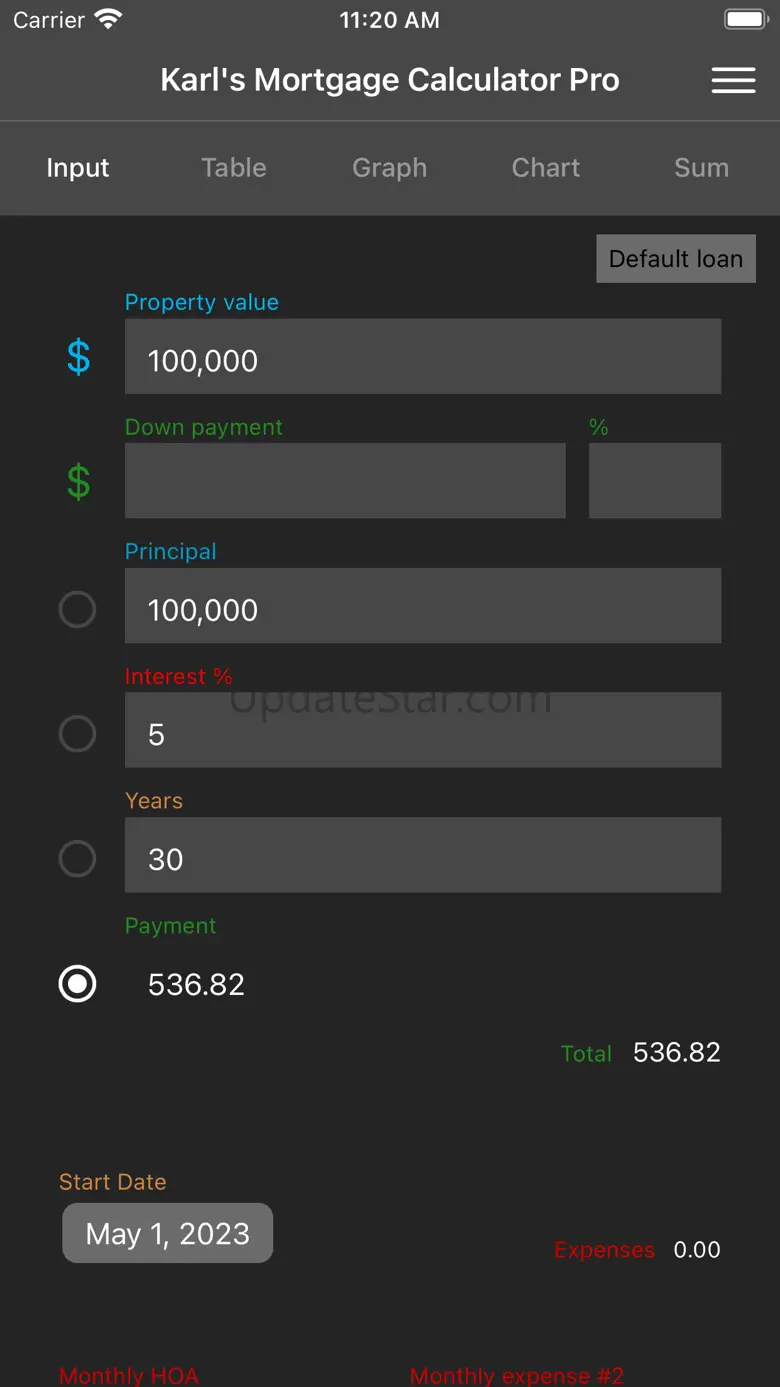This screenshot has width=780, height=1387.
Task: Open the Chart tab
Action: pos(545,168)
